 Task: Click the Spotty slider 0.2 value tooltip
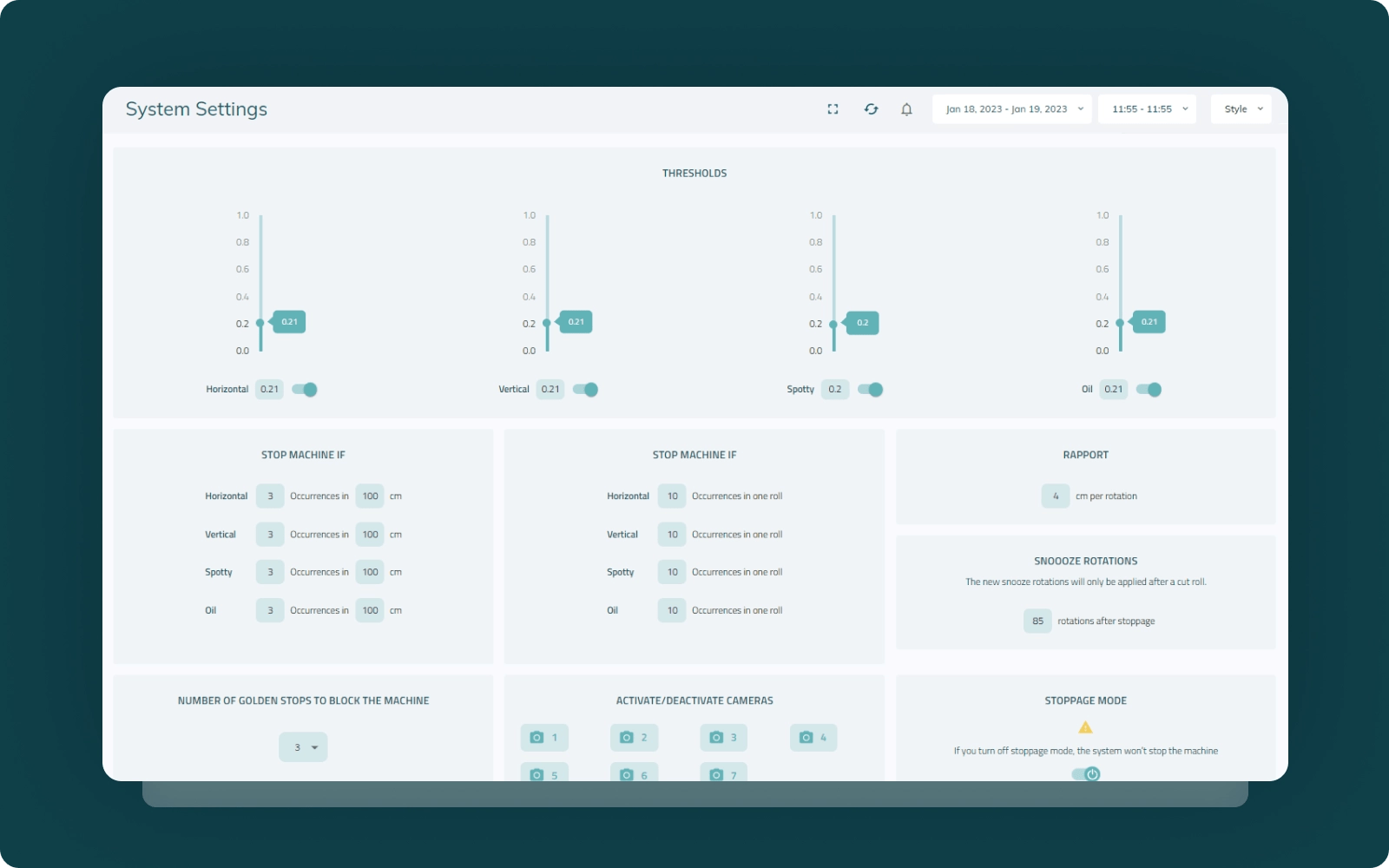[x=862, y=323]
